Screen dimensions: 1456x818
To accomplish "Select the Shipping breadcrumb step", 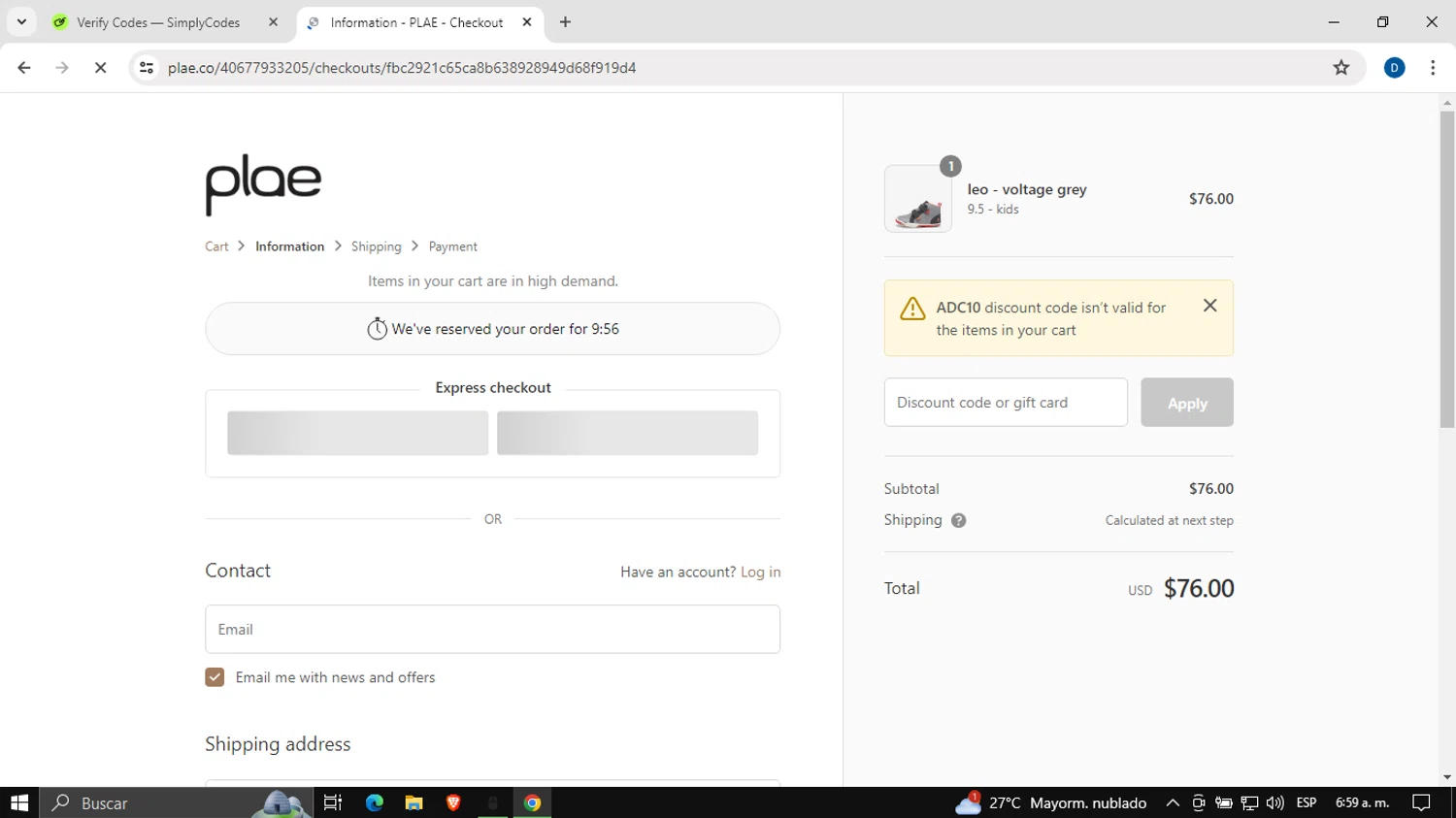I will (376, 246).
